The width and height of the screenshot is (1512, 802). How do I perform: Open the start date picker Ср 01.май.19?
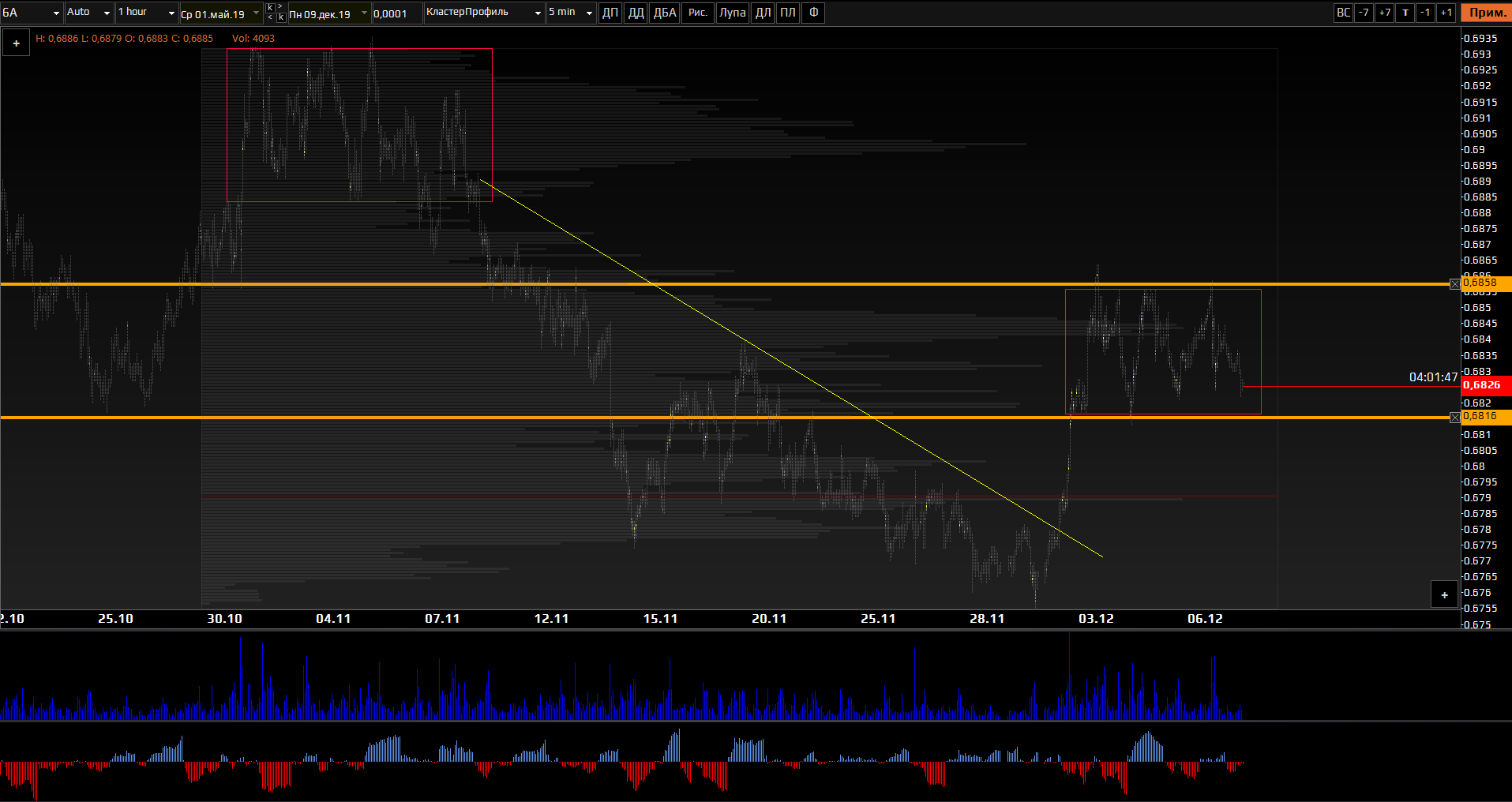point(220,13)
